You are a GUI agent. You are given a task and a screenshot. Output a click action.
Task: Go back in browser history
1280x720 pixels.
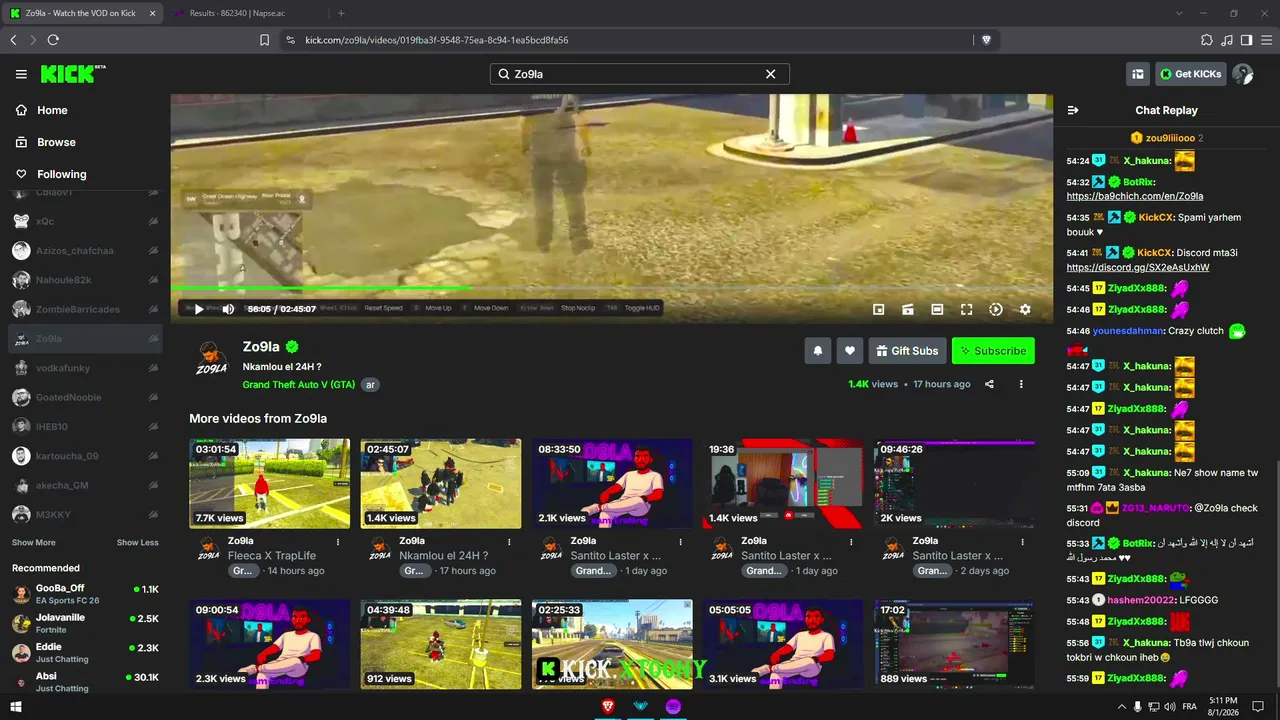[13, 40]
